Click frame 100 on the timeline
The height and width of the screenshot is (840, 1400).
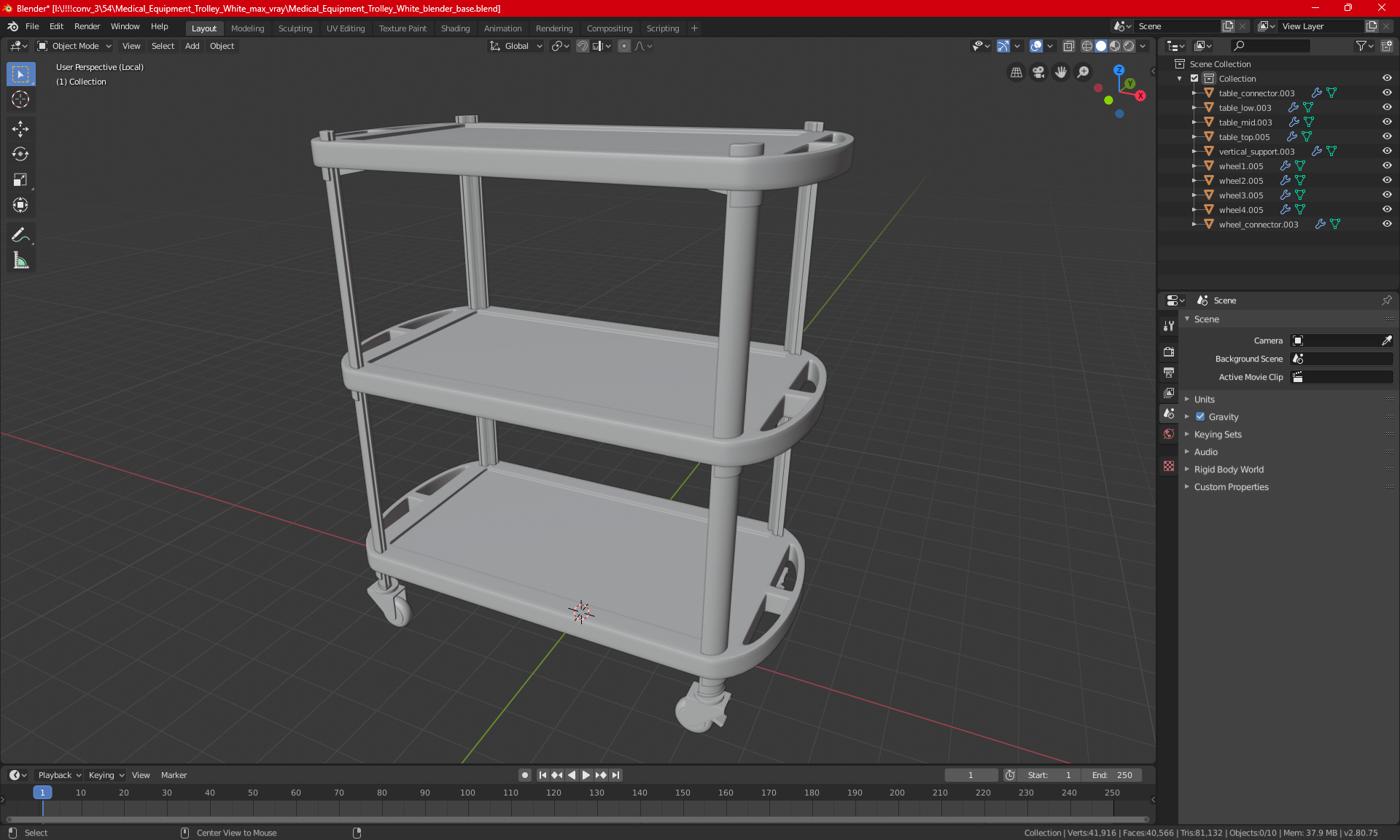[468, 793]
